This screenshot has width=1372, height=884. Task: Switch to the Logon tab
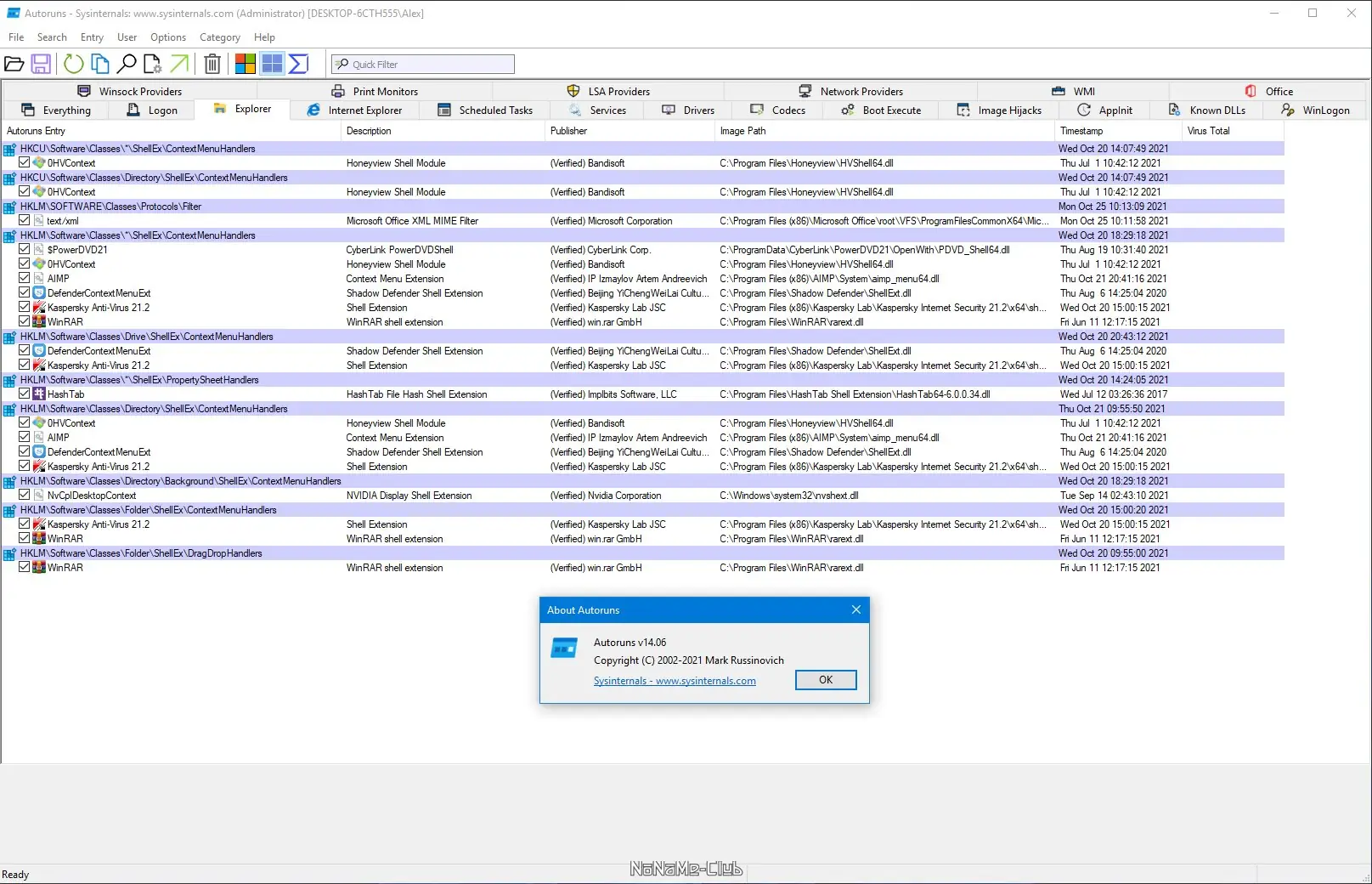152,110
